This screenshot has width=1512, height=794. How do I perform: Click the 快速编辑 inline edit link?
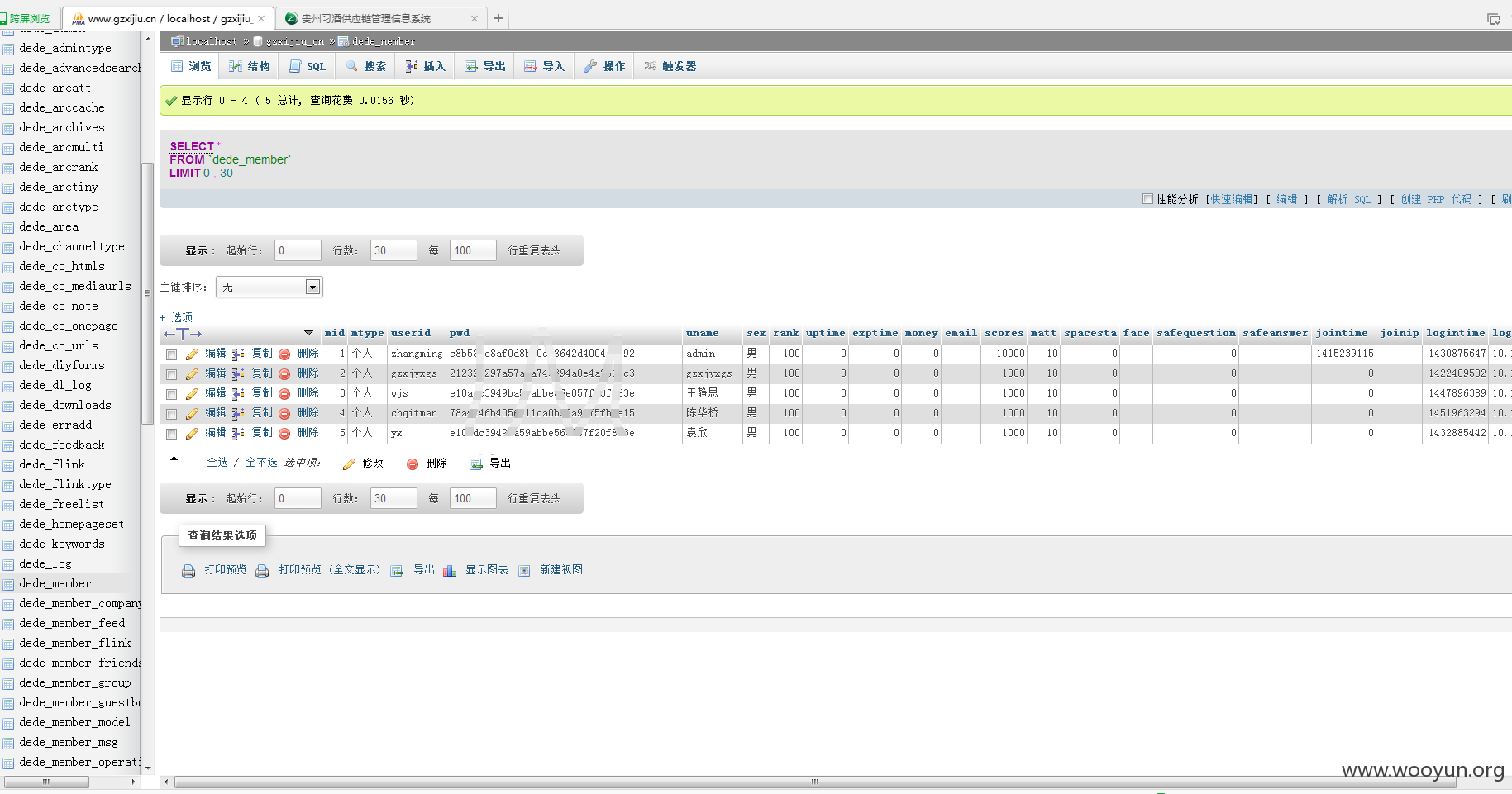tap(1233, 199)
